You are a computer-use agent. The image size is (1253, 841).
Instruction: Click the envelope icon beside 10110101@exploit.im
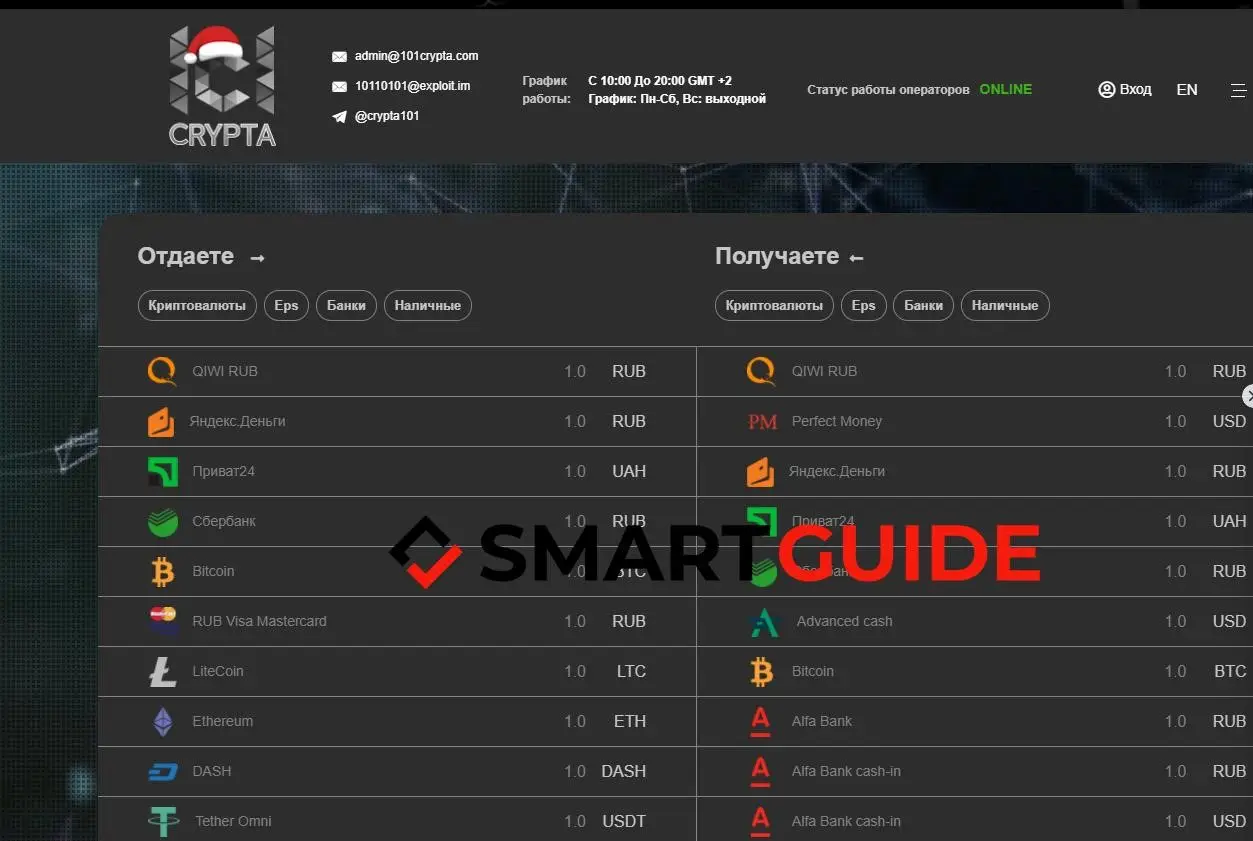coord(339,87)
